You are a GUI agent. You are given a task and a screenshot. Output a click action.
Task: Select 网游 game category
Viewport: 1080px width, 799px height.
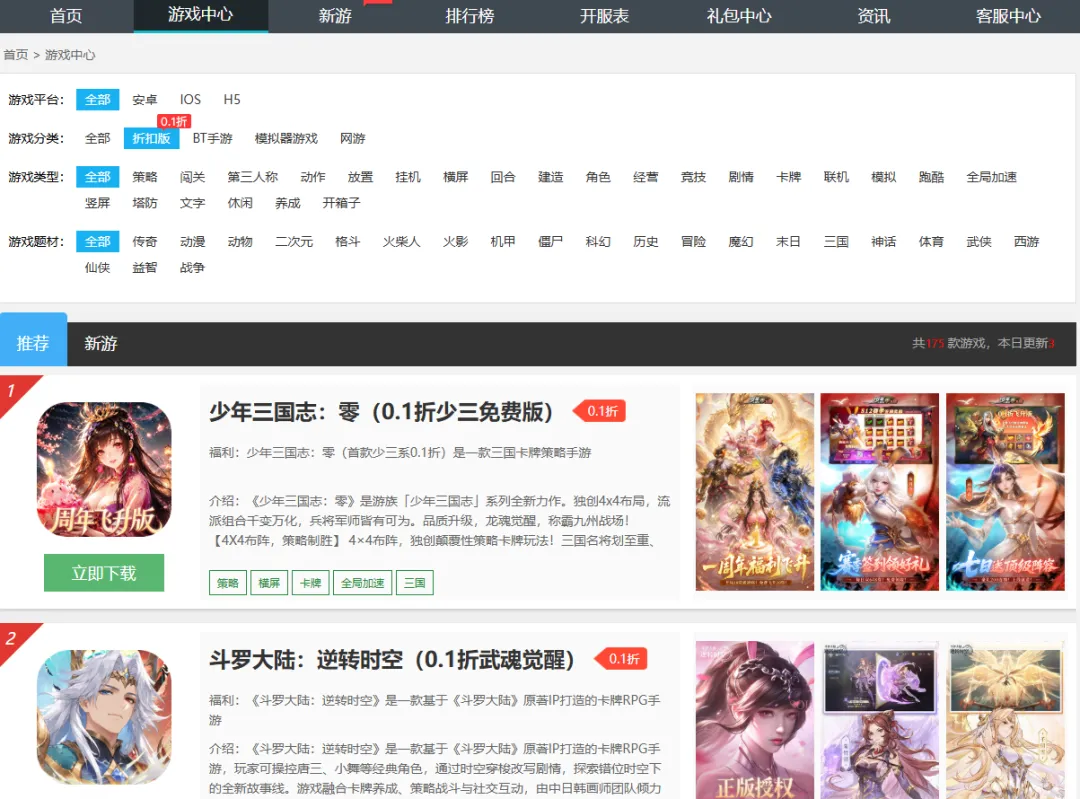click(x=353, y=138)
